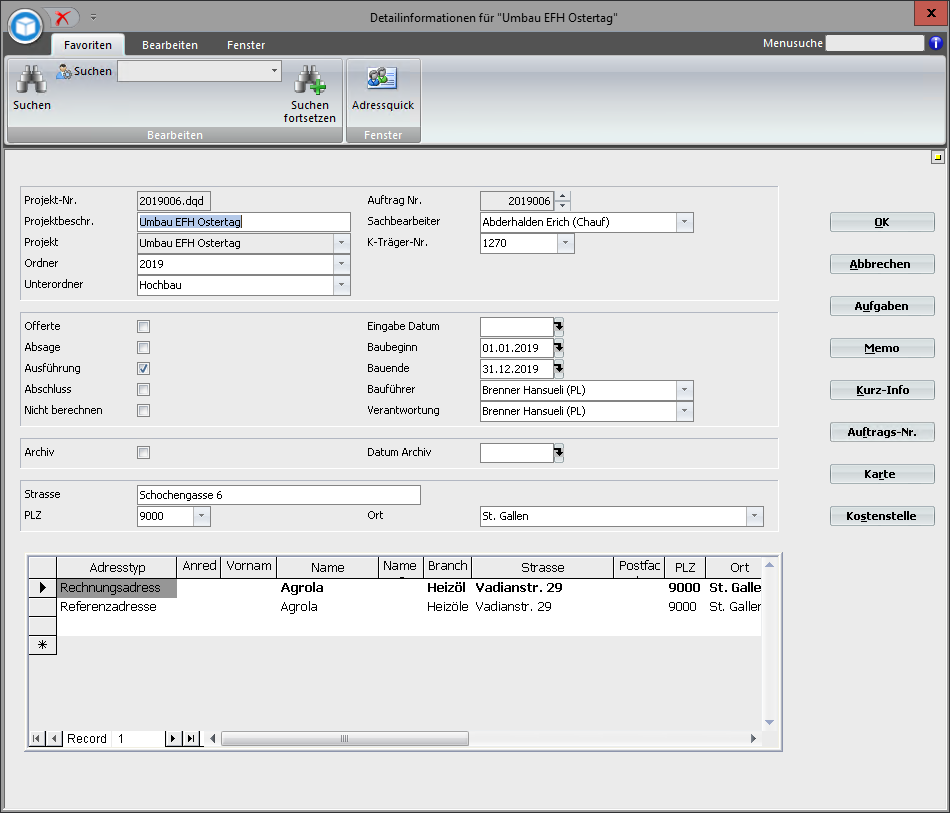Click into the Strasse input field

coord(278,495)
